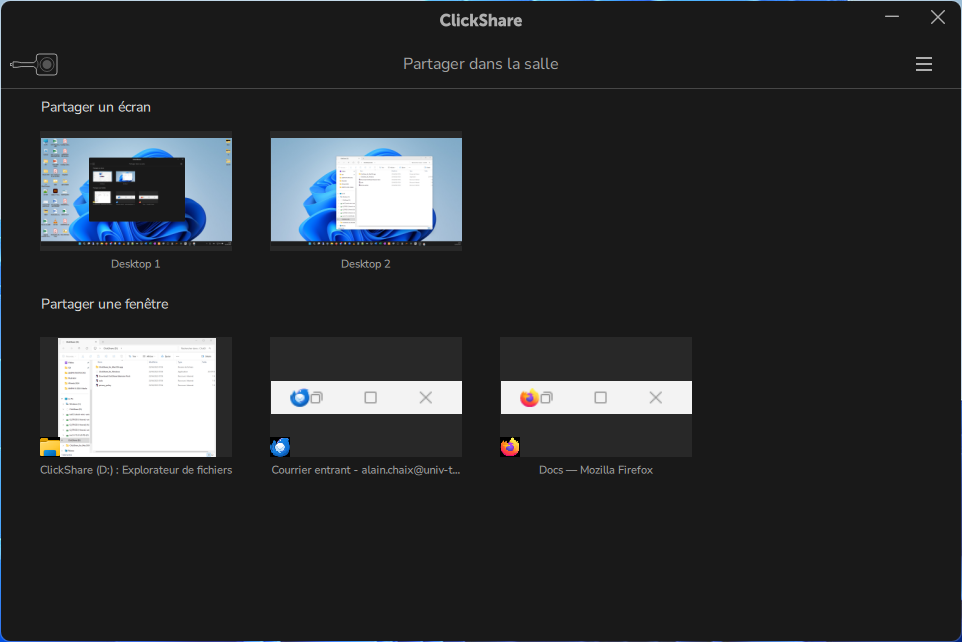
Task: Click the Courrier entrant - alain.chaix label
Action: (365, 470)
